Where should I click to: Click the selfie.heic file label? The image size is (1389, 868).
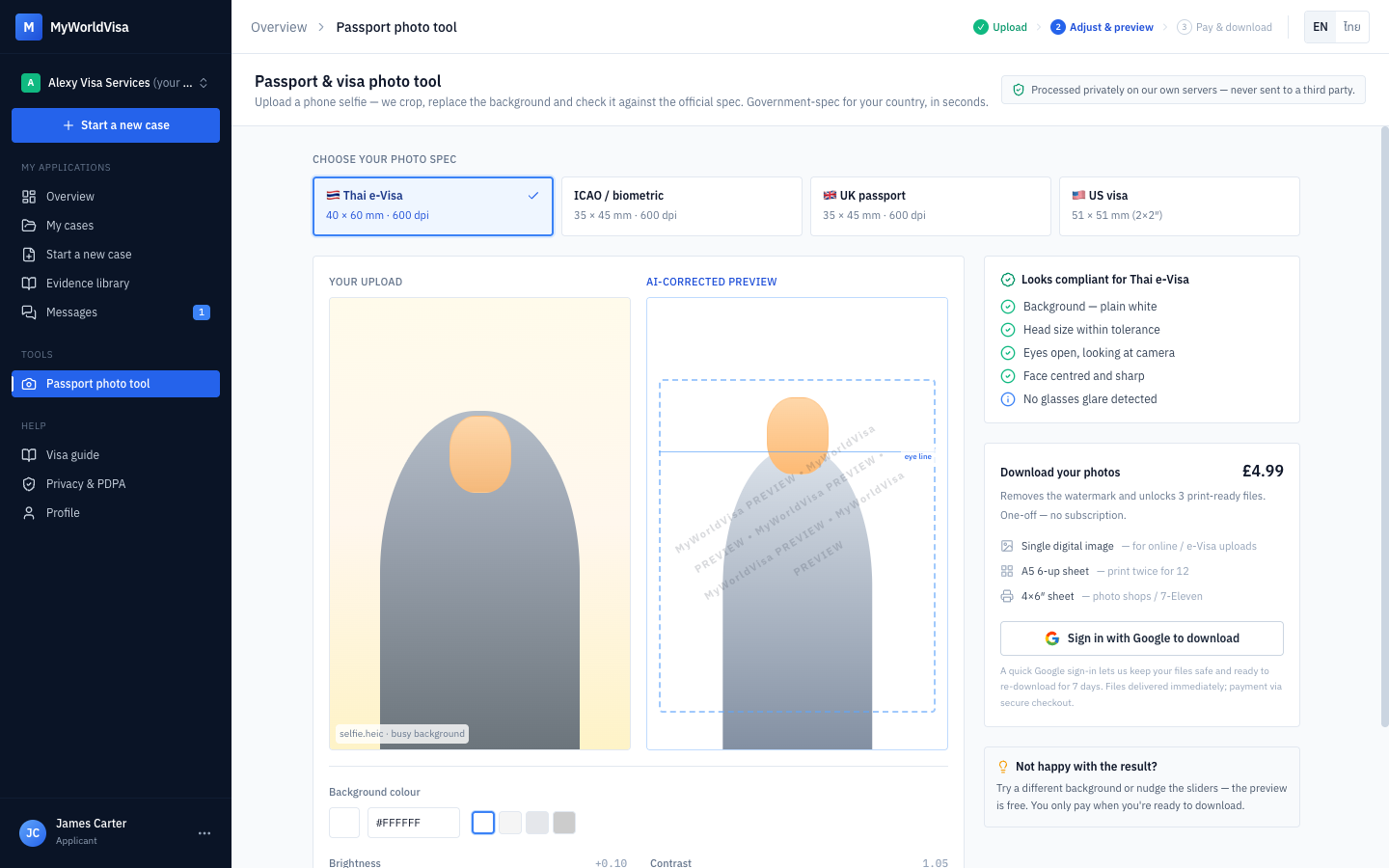pos(402,734)
